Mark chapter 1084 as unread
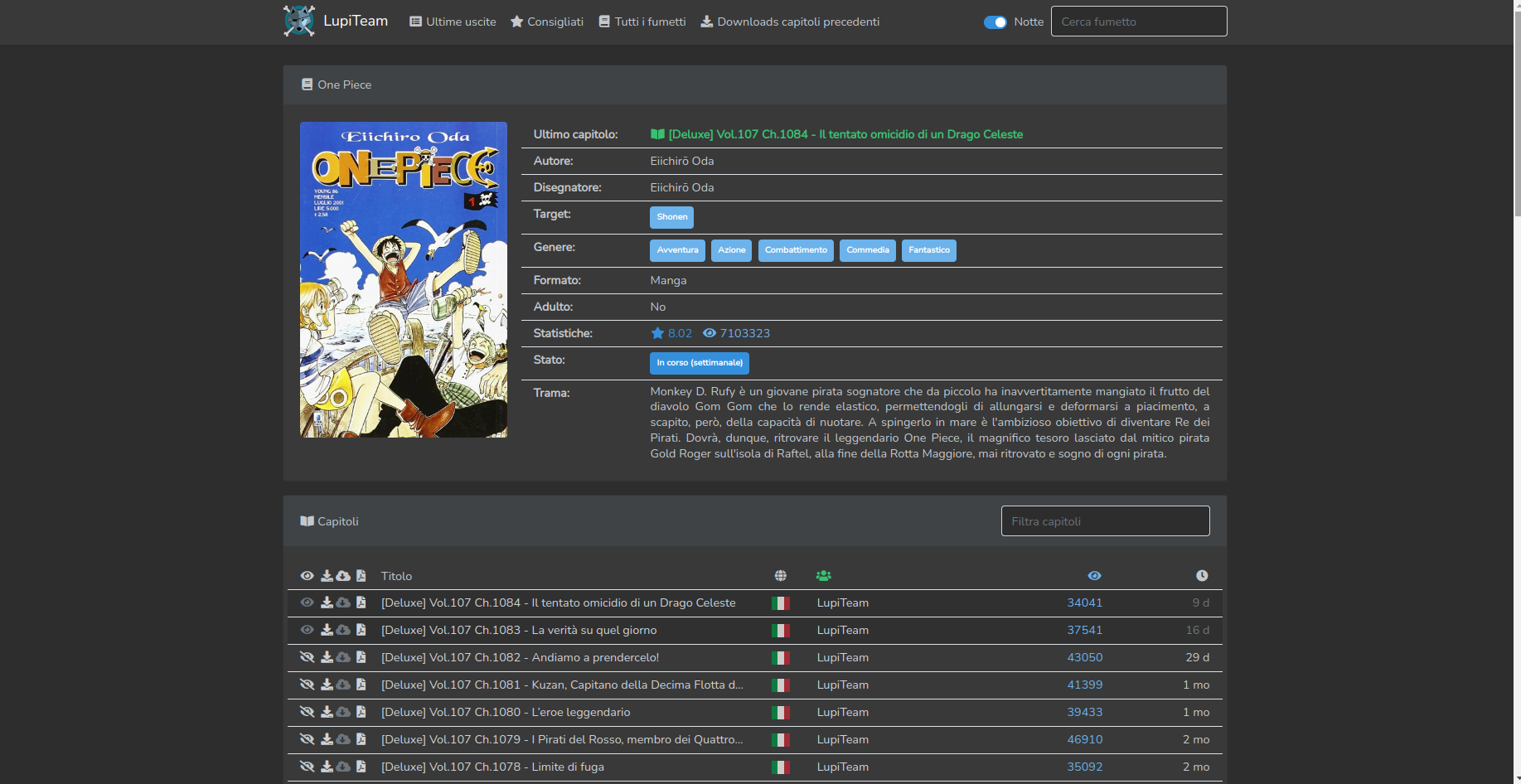 308,603
